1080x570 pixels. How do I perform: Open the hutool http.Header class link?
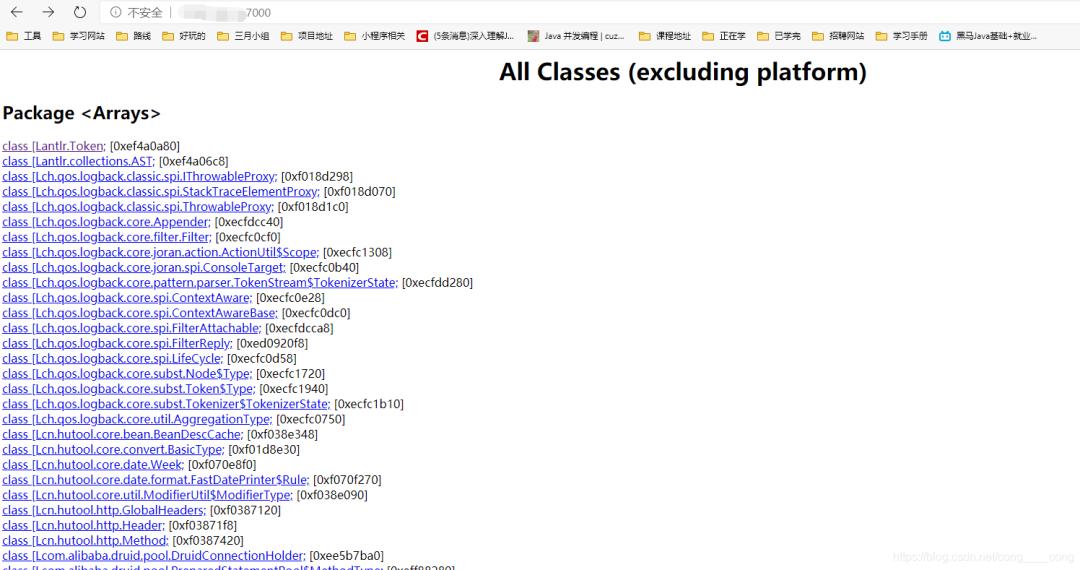pos(83,525)
